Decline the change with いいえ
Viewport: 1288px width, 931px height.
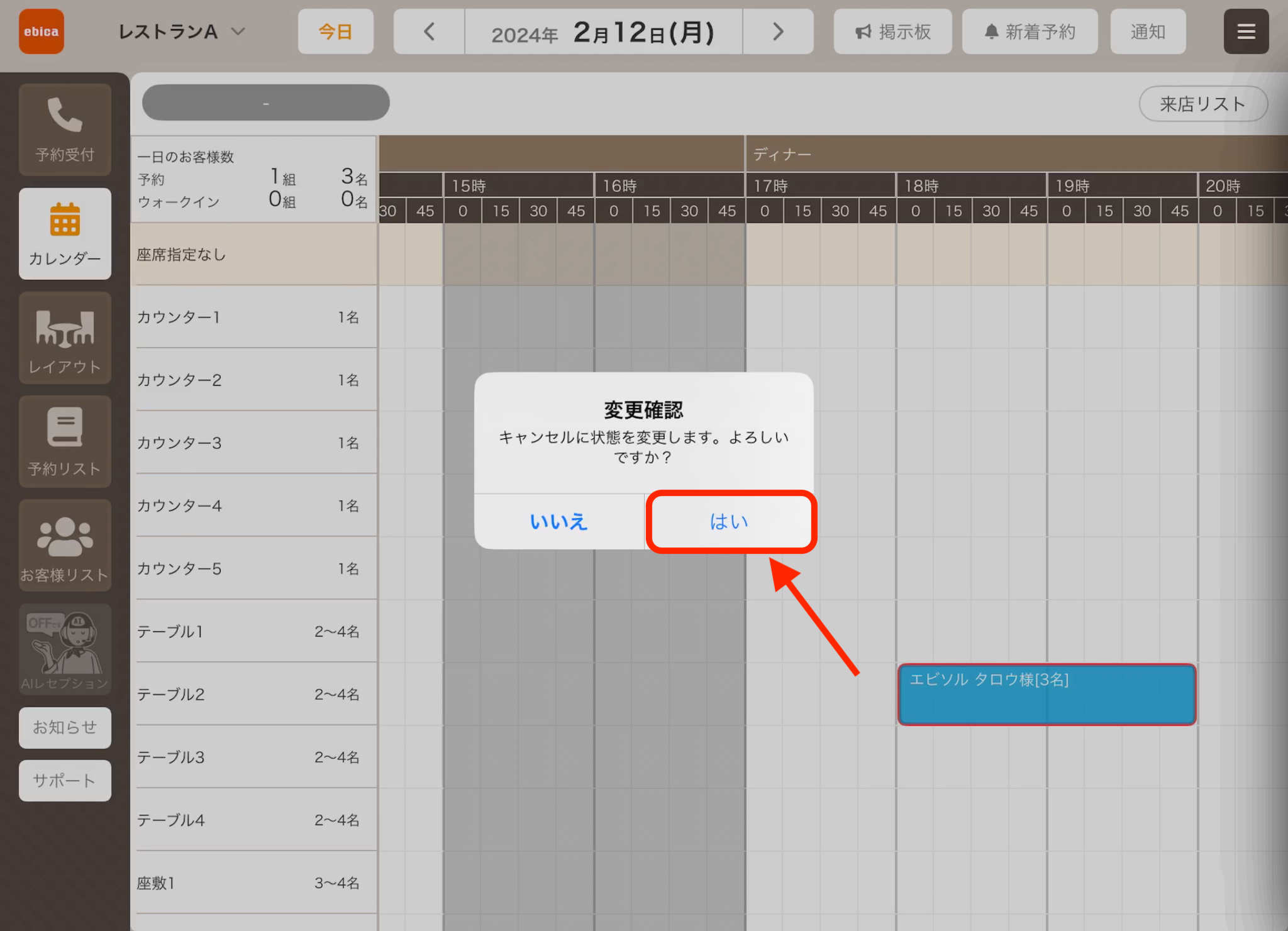(x=558, y=521)
